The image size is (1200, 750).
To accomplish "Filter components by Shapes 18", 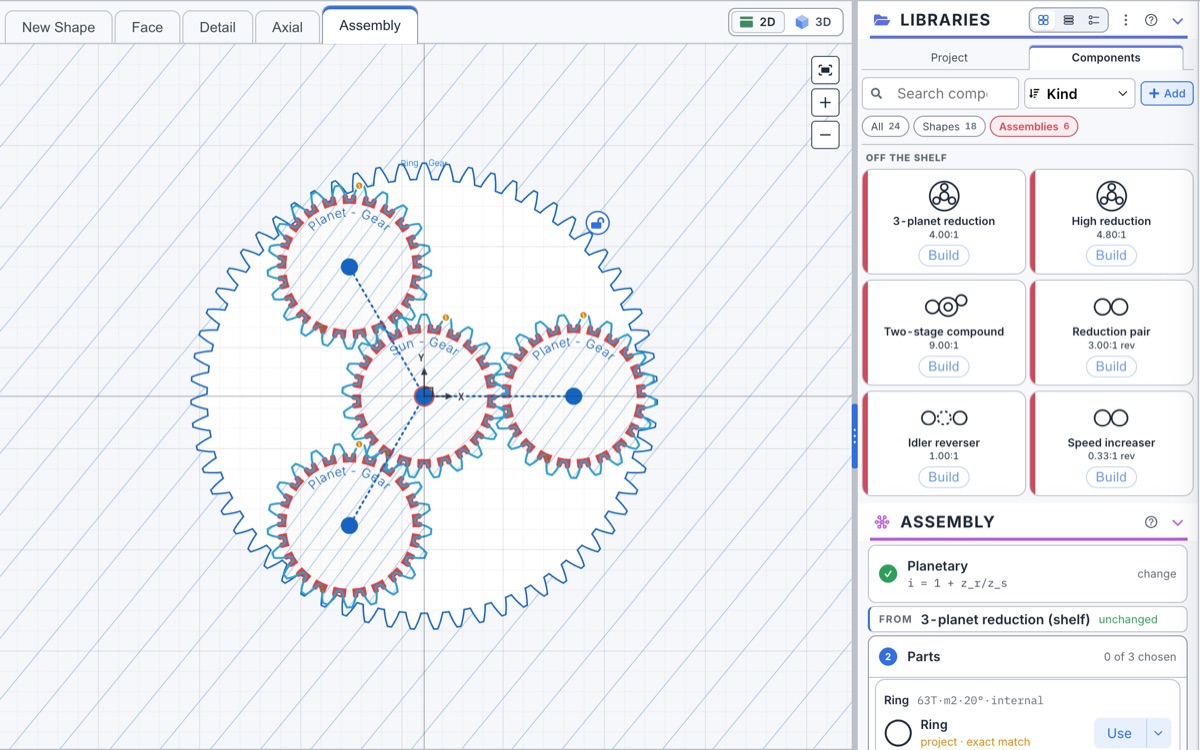I will pos(949,126).
